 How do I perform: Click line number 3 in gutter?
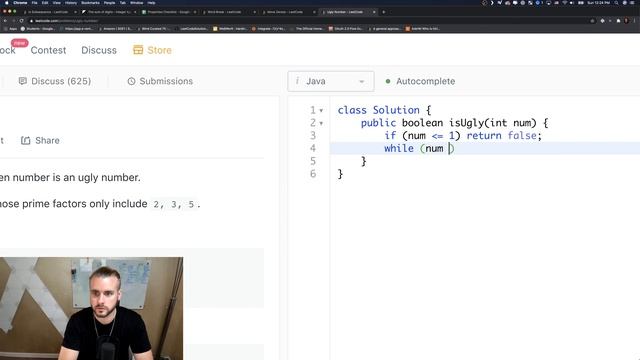pyautogui.click(x=313, y=136)
